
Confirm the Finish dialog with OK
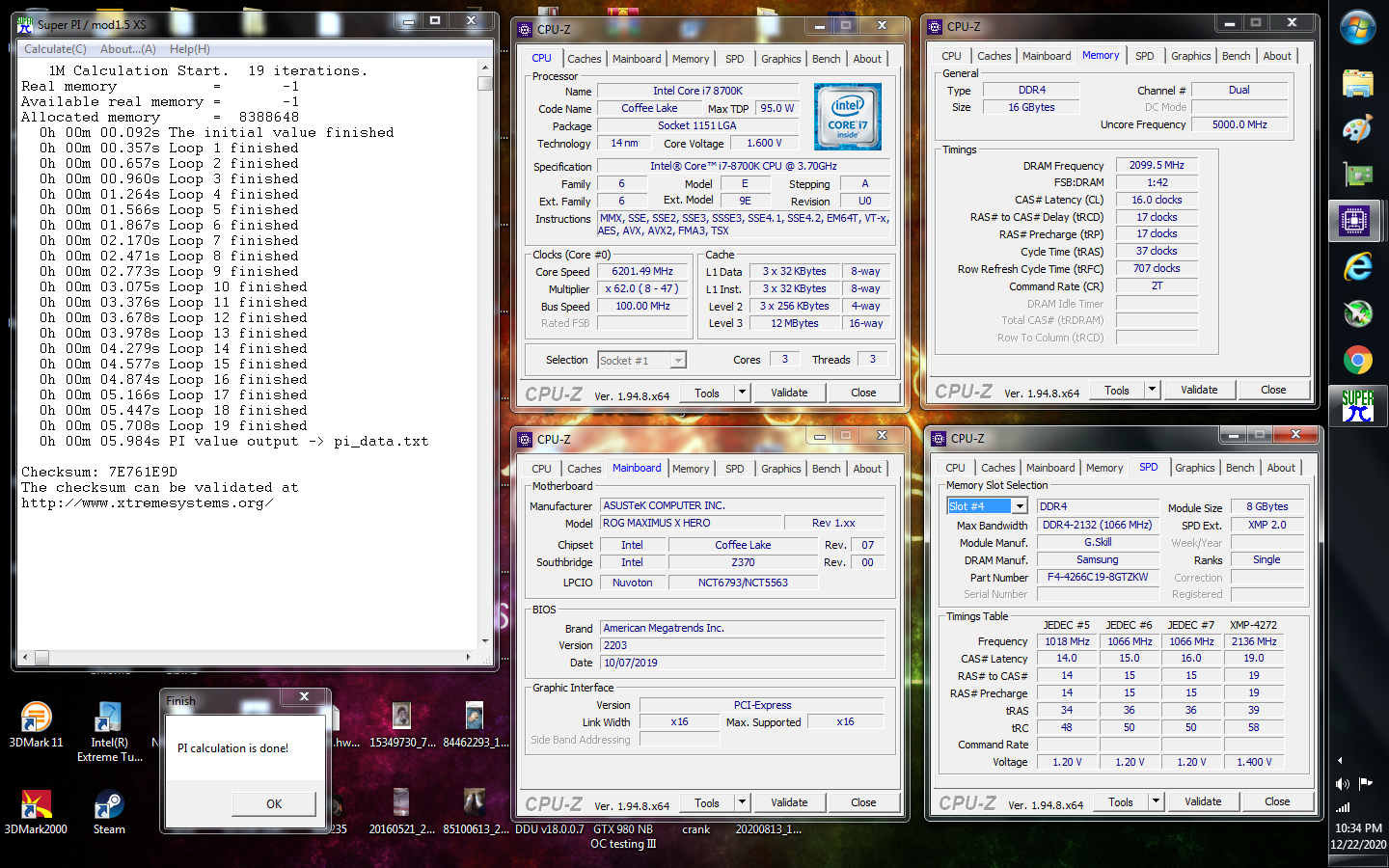[274, 803]
